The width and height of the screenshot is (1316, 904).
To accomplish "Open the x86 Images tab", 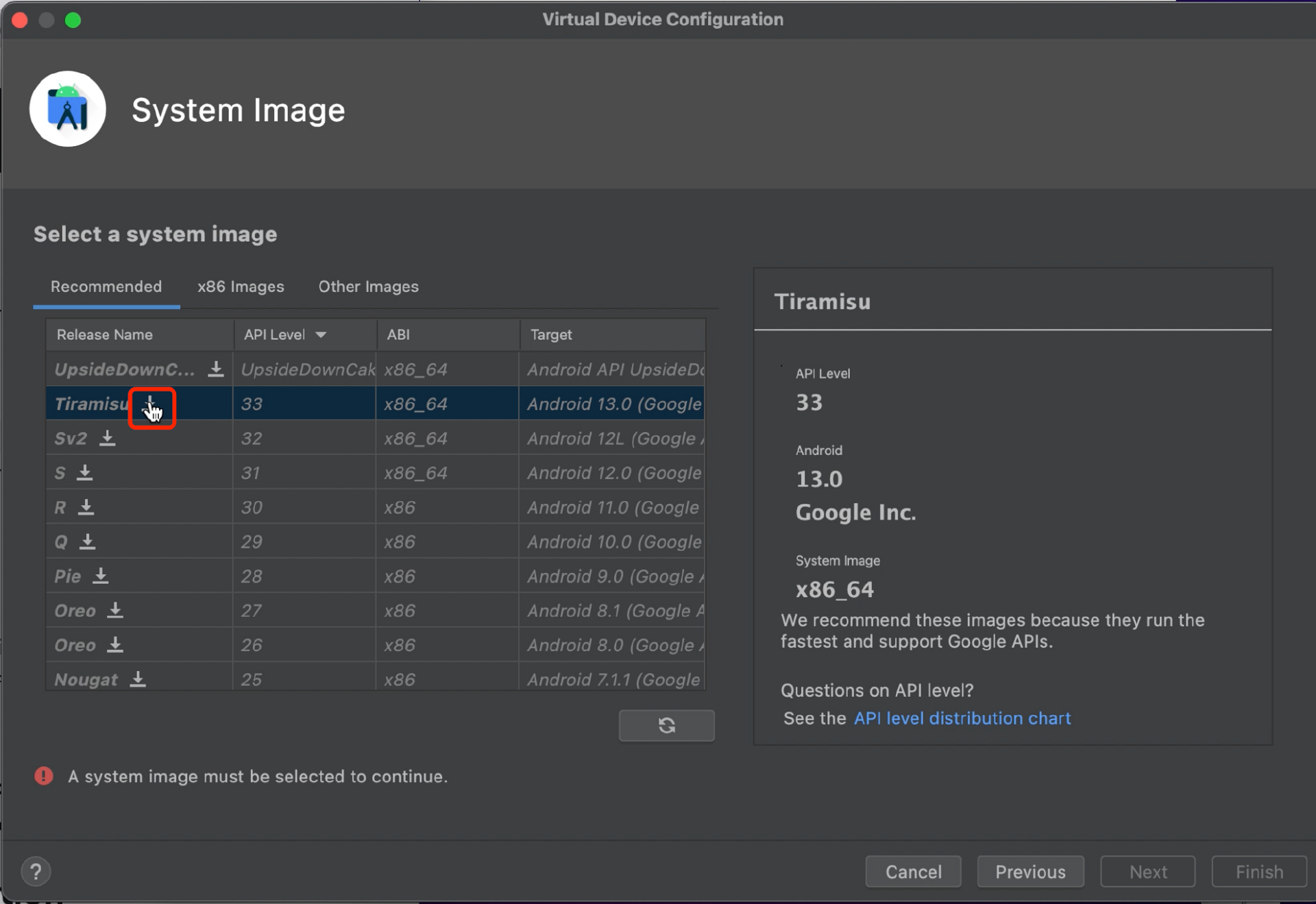I will (241, 286).
